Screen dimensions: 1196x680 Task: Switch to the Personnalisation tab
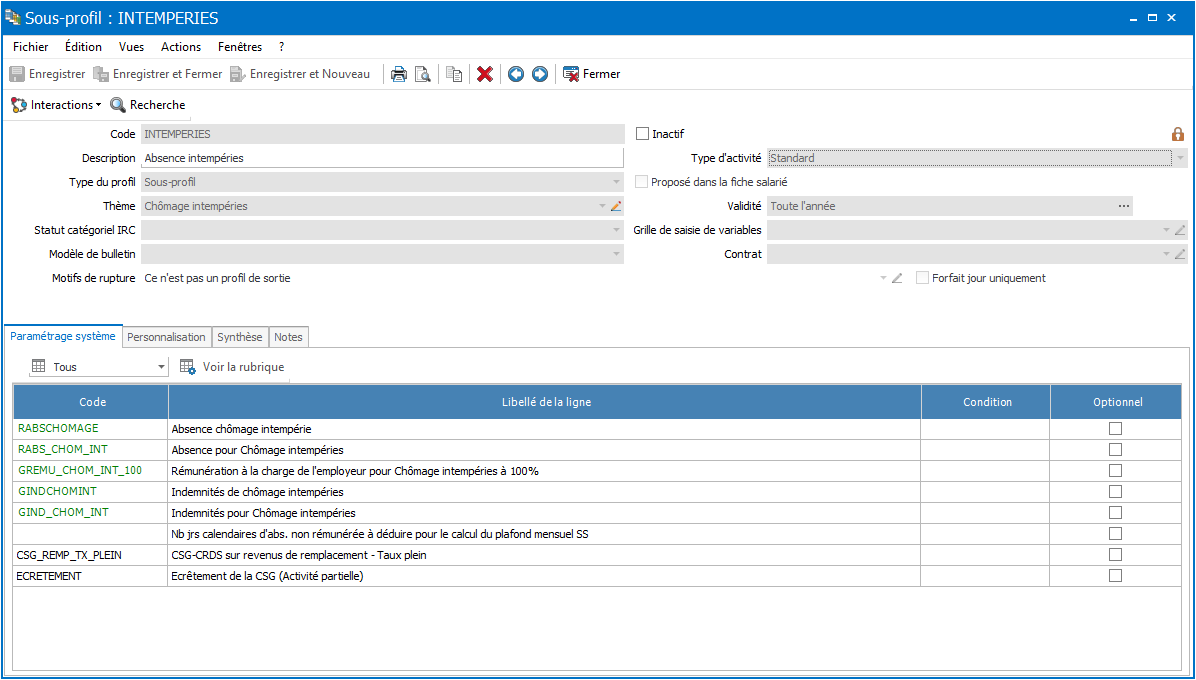(166, 337)
